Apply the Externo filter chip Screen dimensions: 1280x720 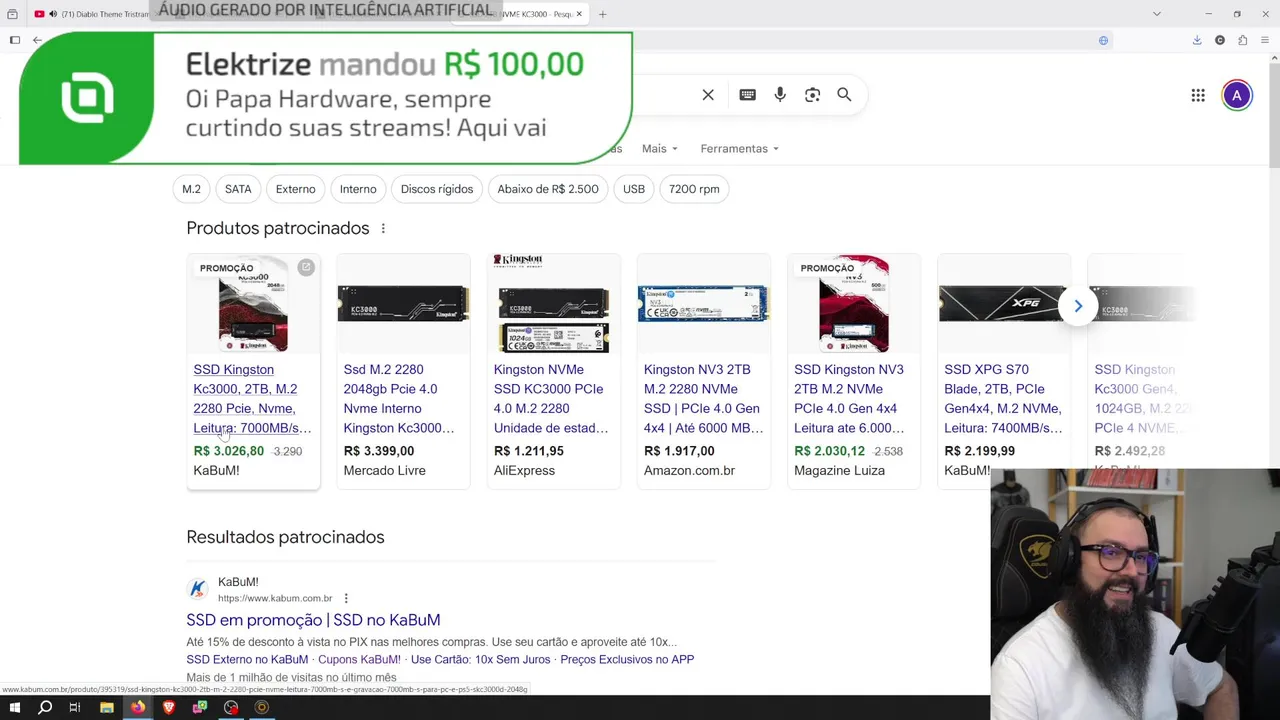tap(295, 189)
